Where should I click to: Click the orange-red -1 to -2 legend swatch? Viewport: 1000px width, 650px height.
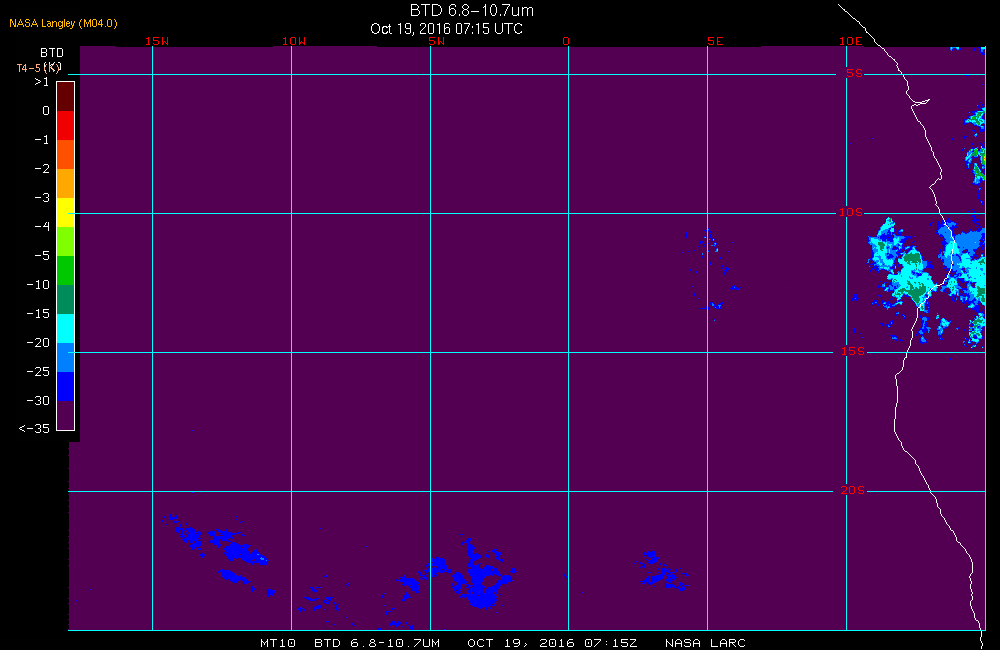point(66,154)
